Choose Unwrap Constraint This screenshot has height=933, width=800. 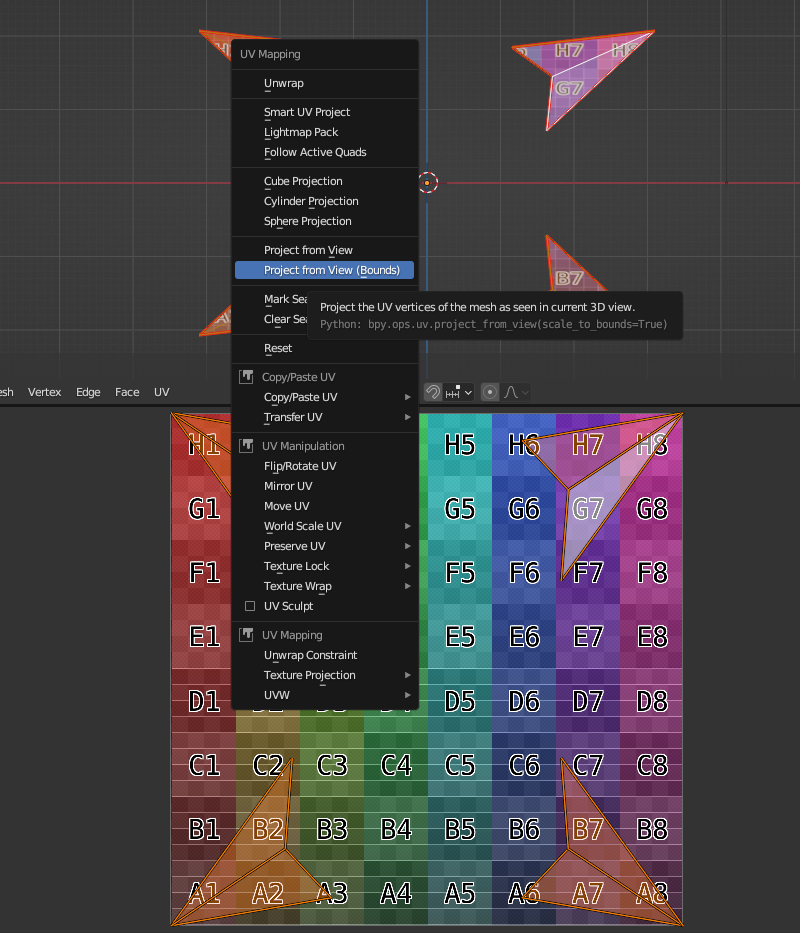point(324,655)
